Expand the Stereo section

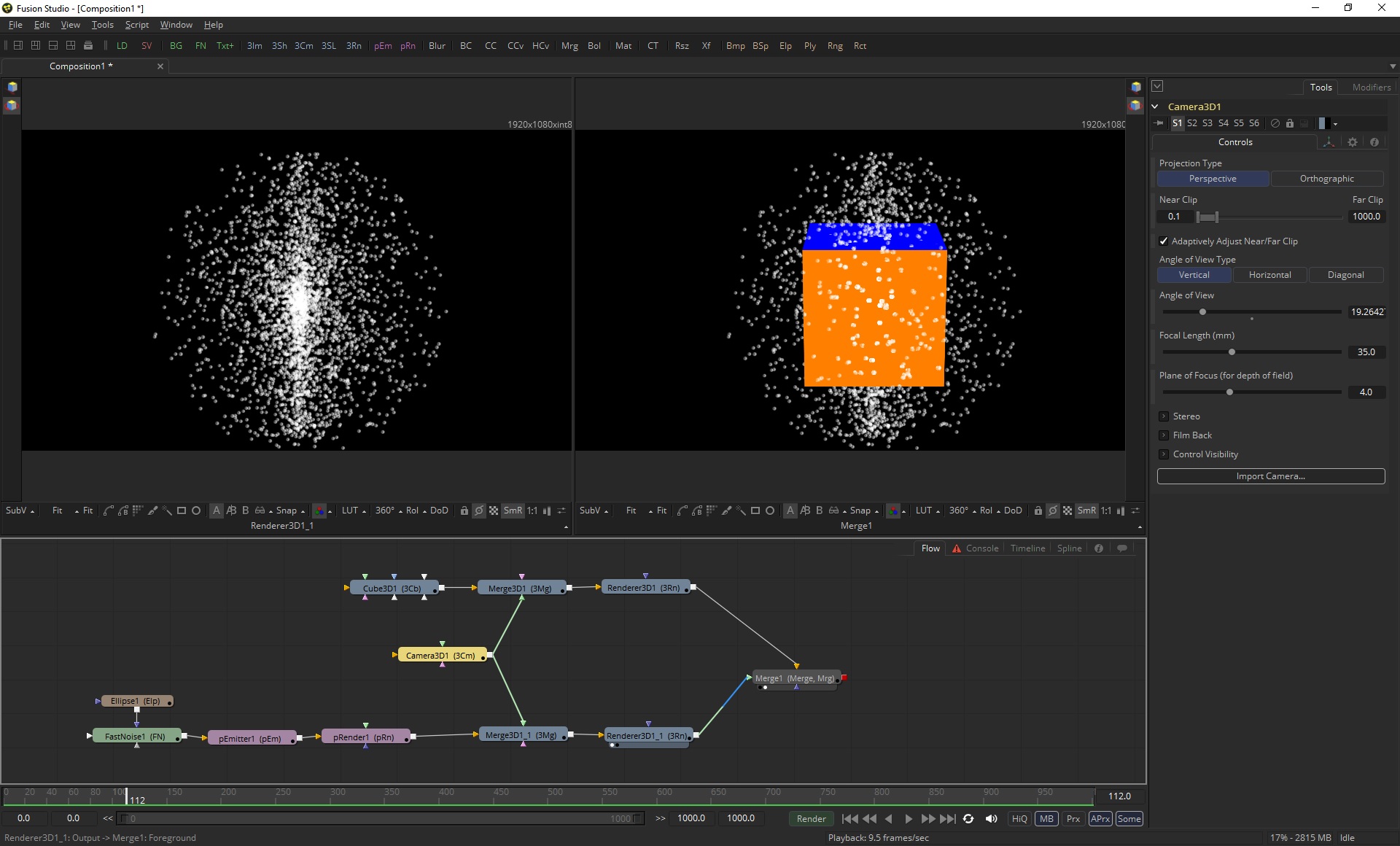(1164, 416)
